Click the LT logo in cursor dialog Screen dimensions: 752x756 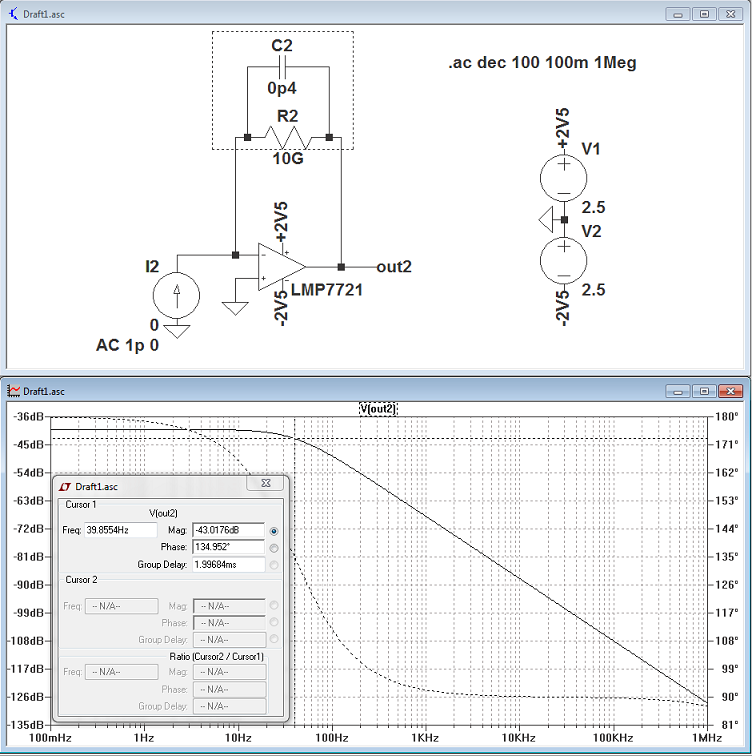65,487
